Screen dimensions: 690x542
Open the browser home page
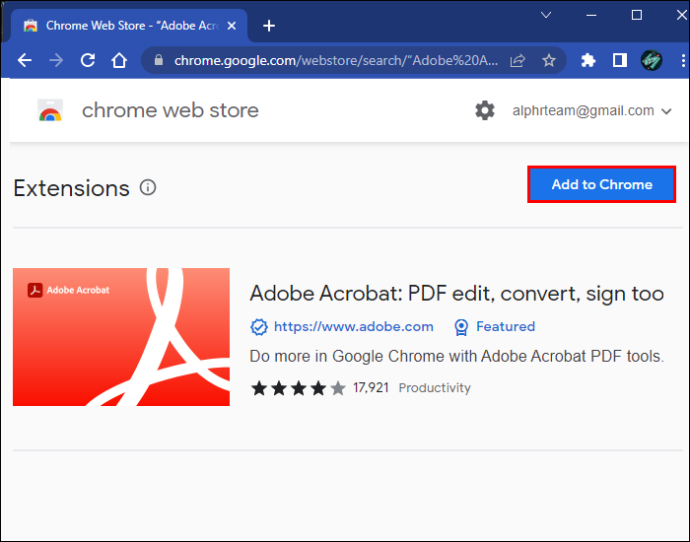119,60
